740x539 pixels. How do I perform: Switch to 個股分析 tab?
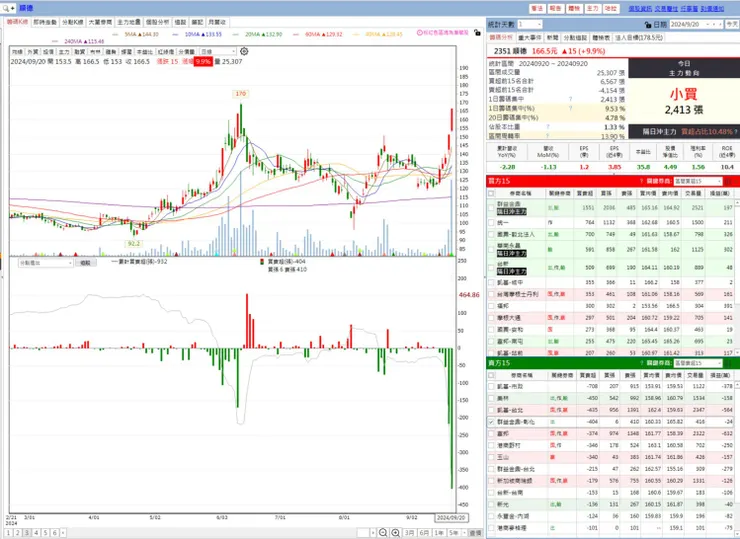click(x=157, y=22)
